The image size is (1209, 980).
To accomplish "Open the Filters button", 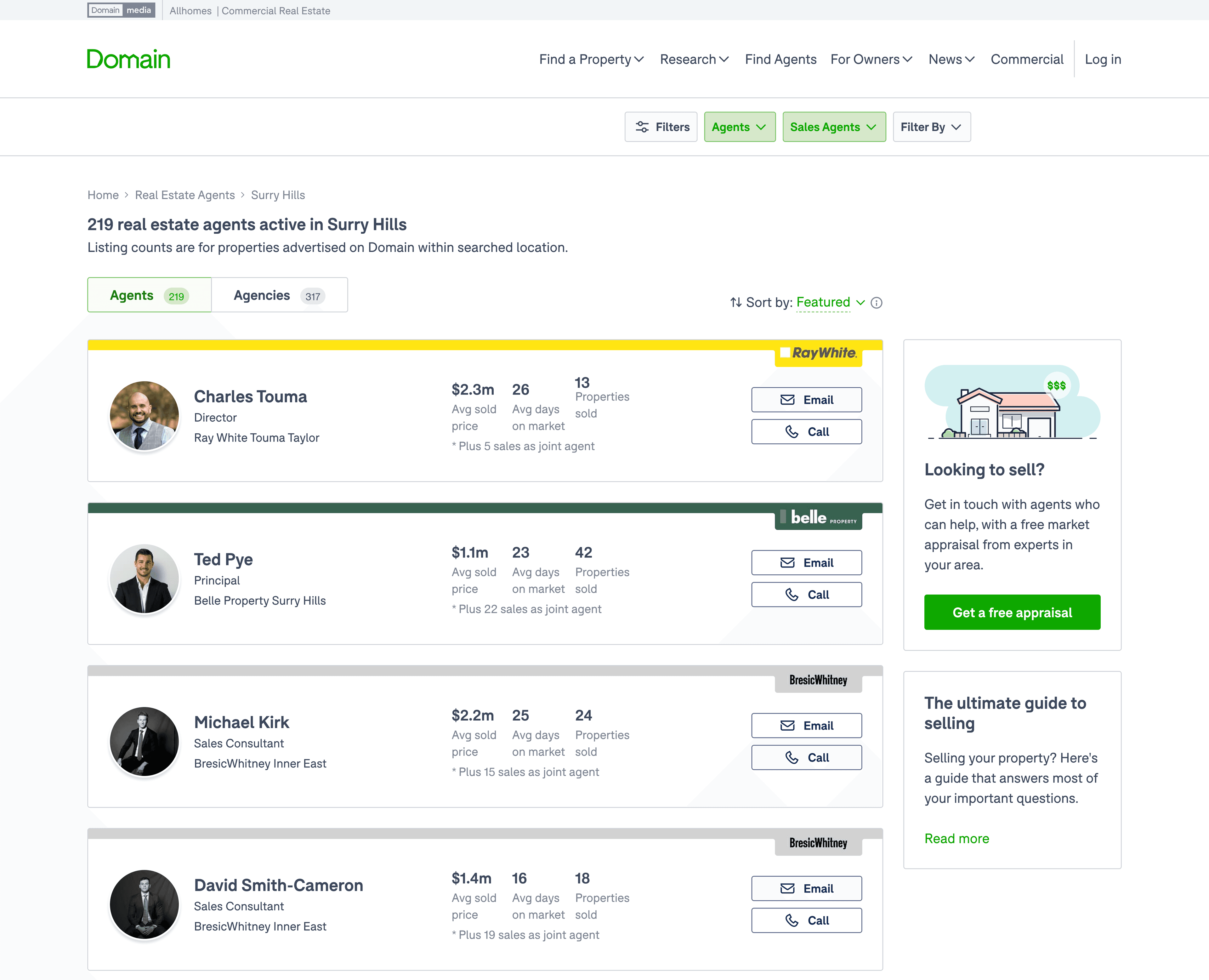I will pyautogui.click(x=661, y=127).
